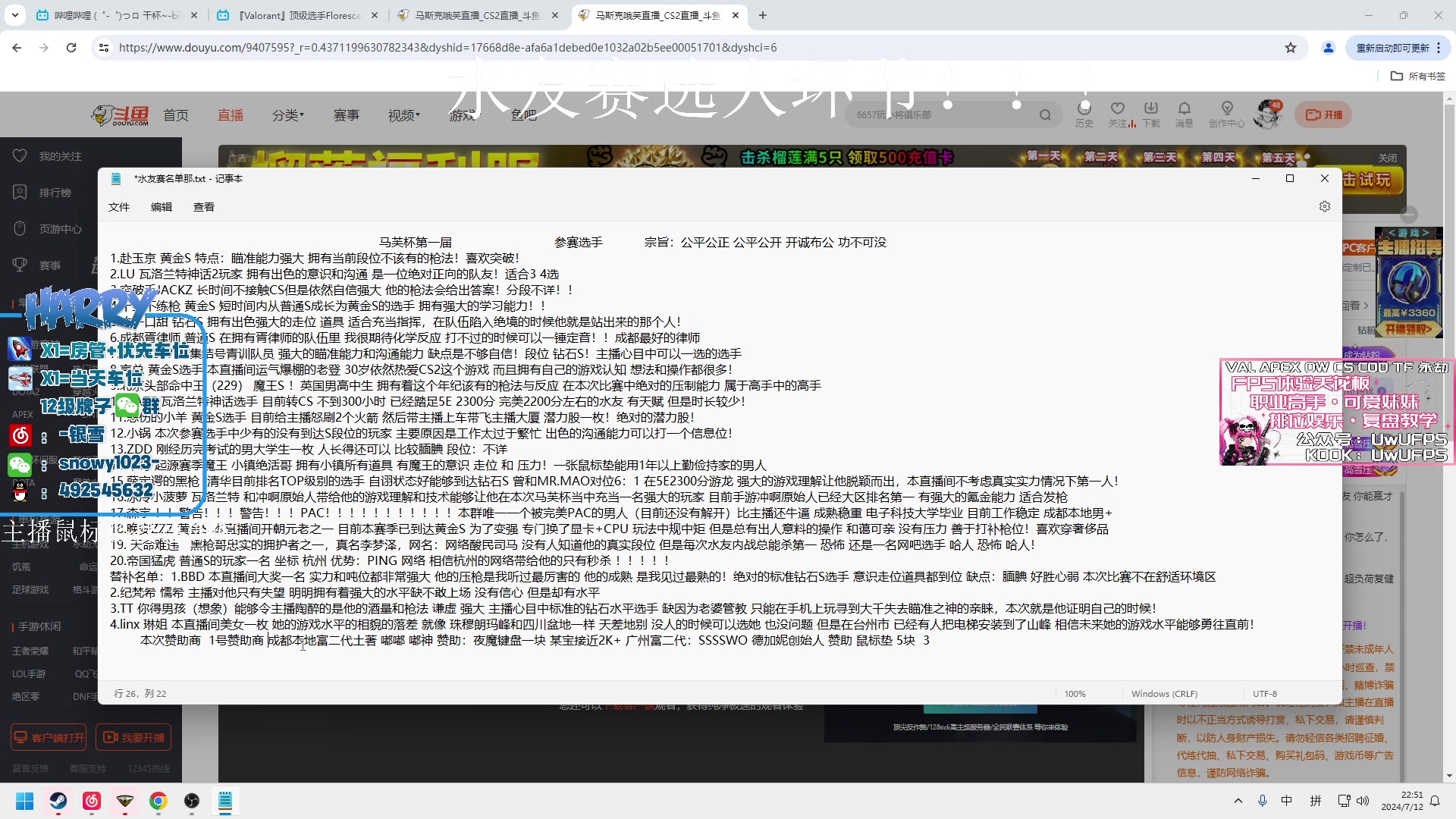
Task: Switch to the bilibili tab
Action: point(118,15)
